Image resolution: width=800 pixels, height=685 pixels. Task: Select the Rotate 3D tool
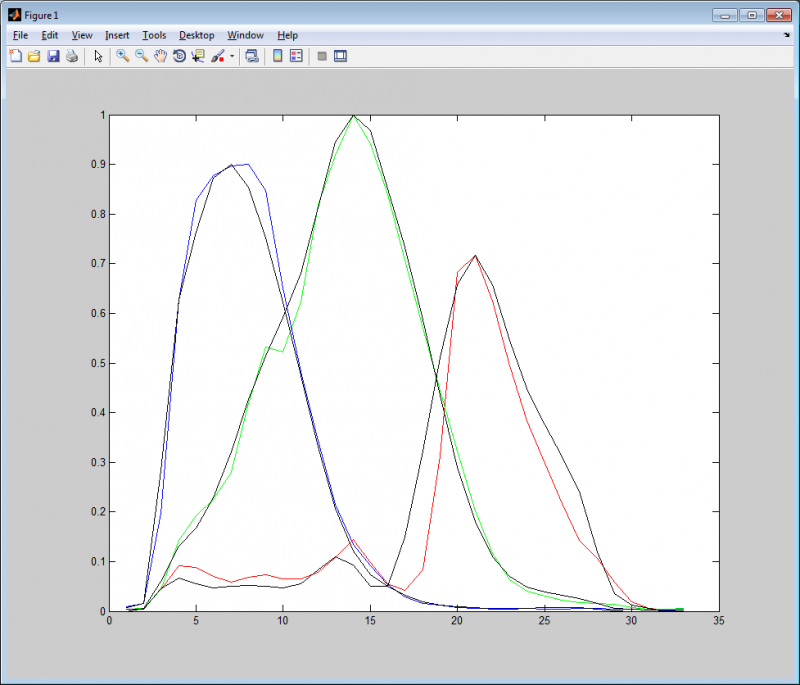point(179,56)
